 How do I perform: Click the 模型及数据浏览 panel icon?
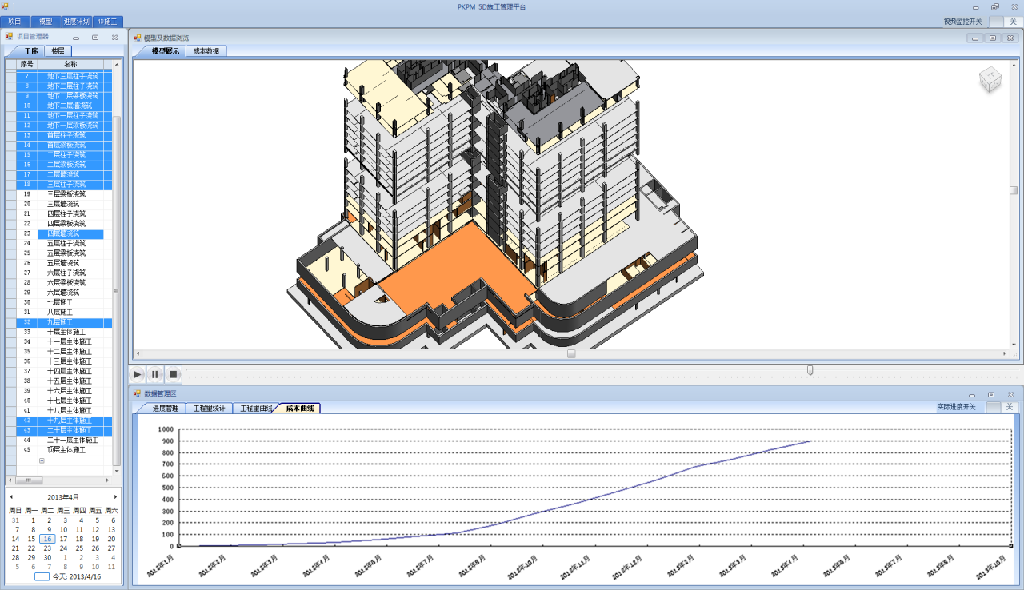pyautogui.click(x=138, y=38)
